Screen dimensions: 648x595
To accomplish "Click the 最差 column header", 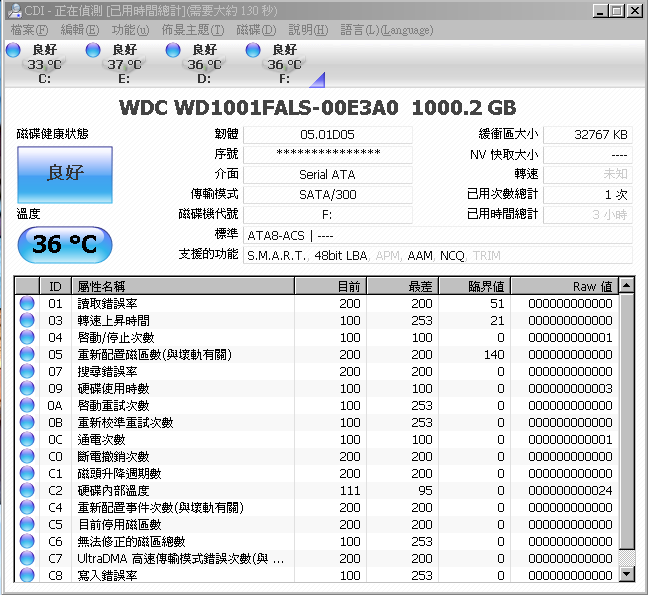I will [x=403, y=286].
